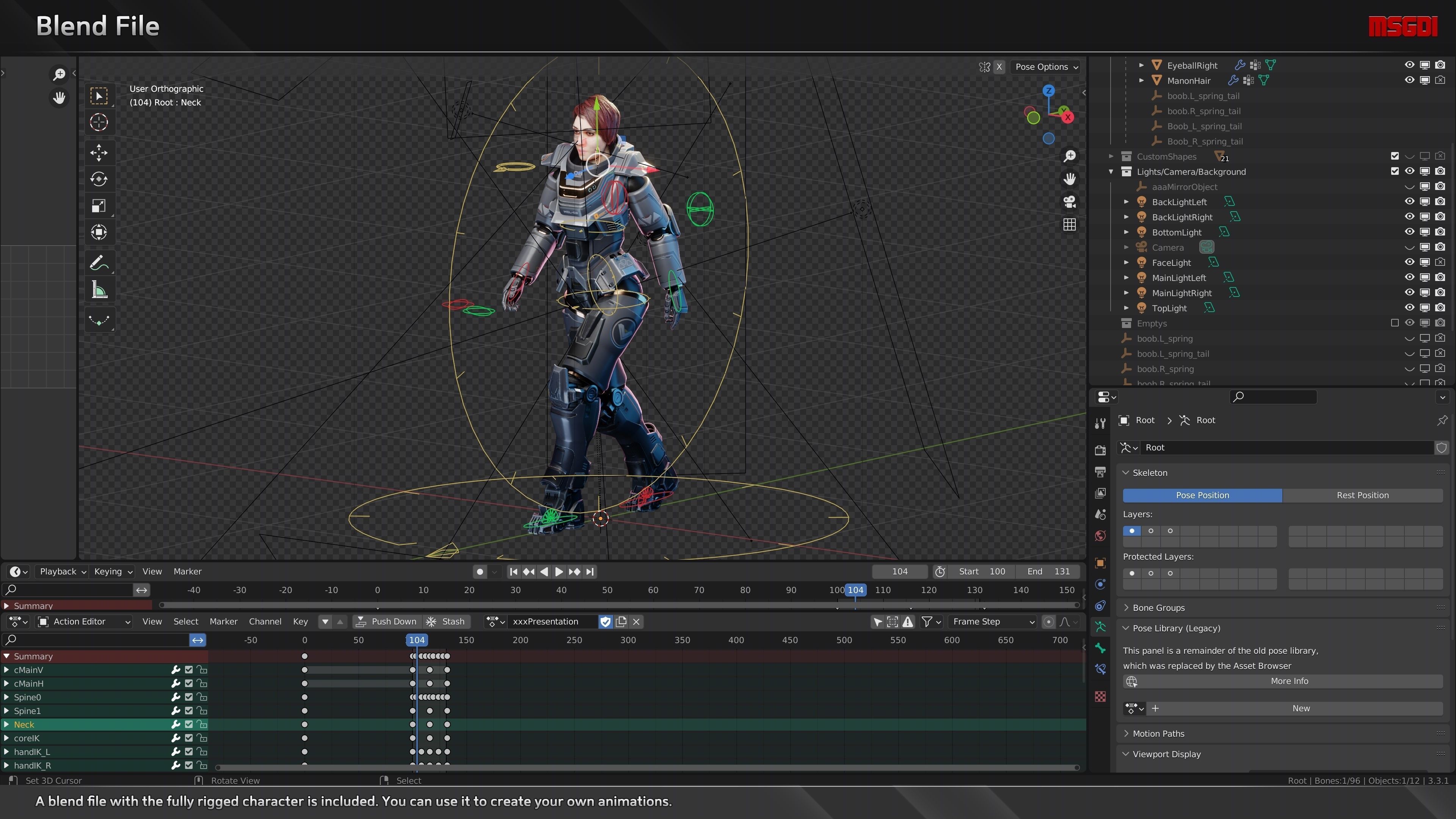Viewport: 1456px width, 819px height.
Task: Uncheck the CustomShapes collection checkbox
Action: tap(1395, 156)
